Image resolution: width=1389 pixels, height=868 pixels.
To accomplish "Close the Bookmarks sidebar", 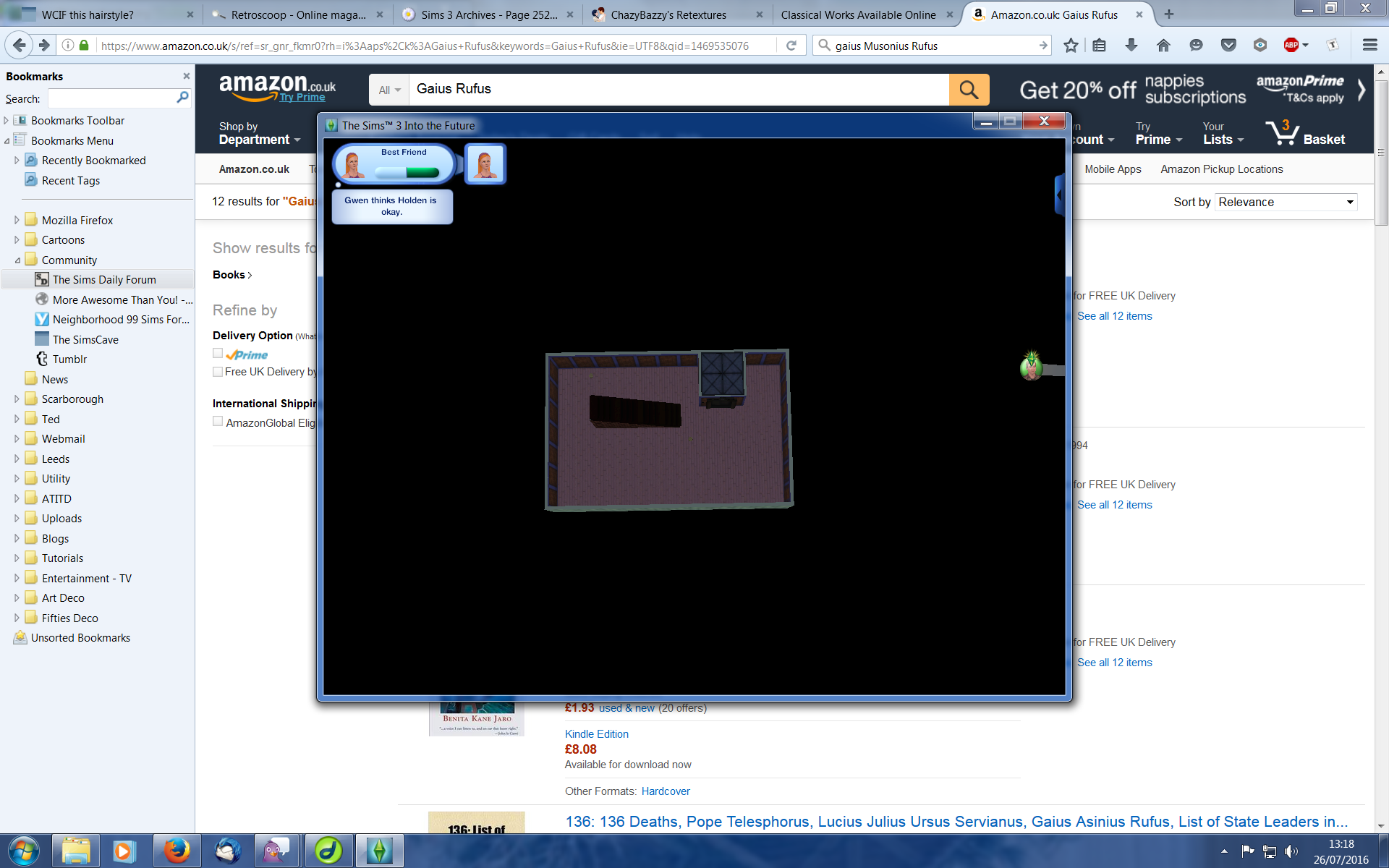I will click(186, 76).
